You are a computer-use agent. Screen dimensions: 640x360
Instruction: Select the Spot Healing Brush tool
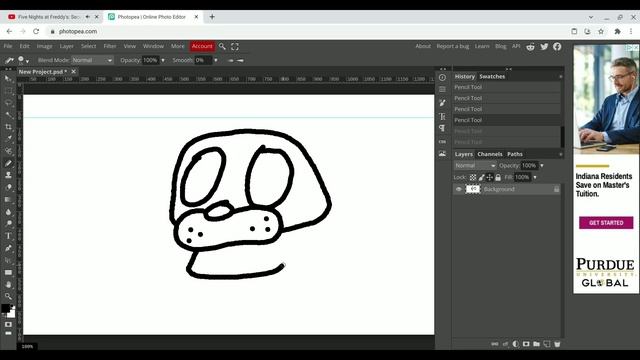tap(8, 151)
